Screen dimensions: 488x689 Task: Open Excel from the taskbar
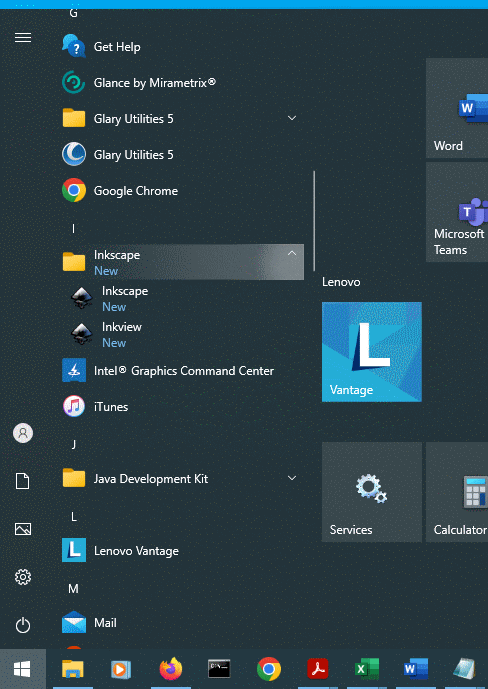pos(367,669)
